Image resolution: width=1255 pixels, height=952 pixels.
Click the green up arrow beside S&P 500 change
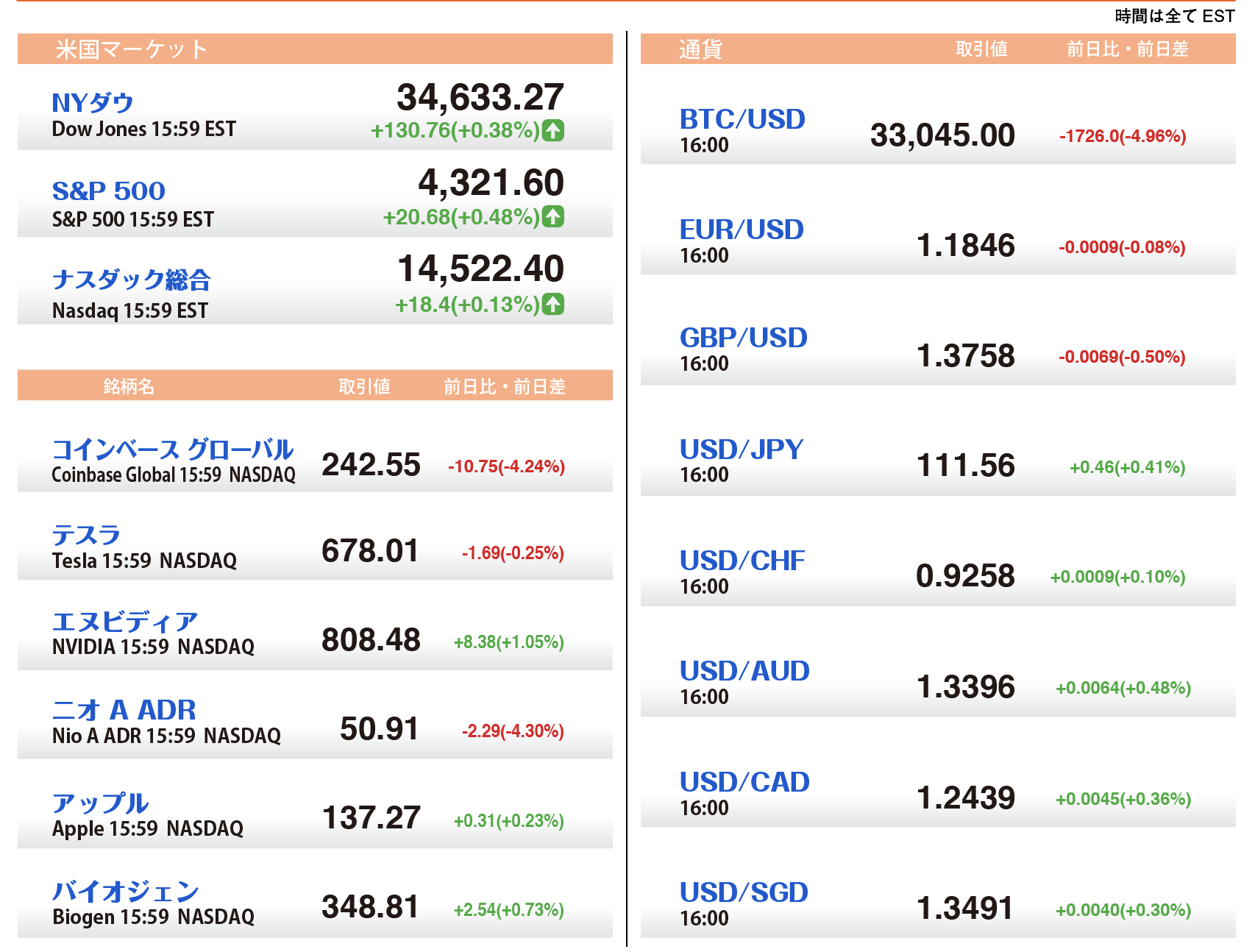click(553, 217)
